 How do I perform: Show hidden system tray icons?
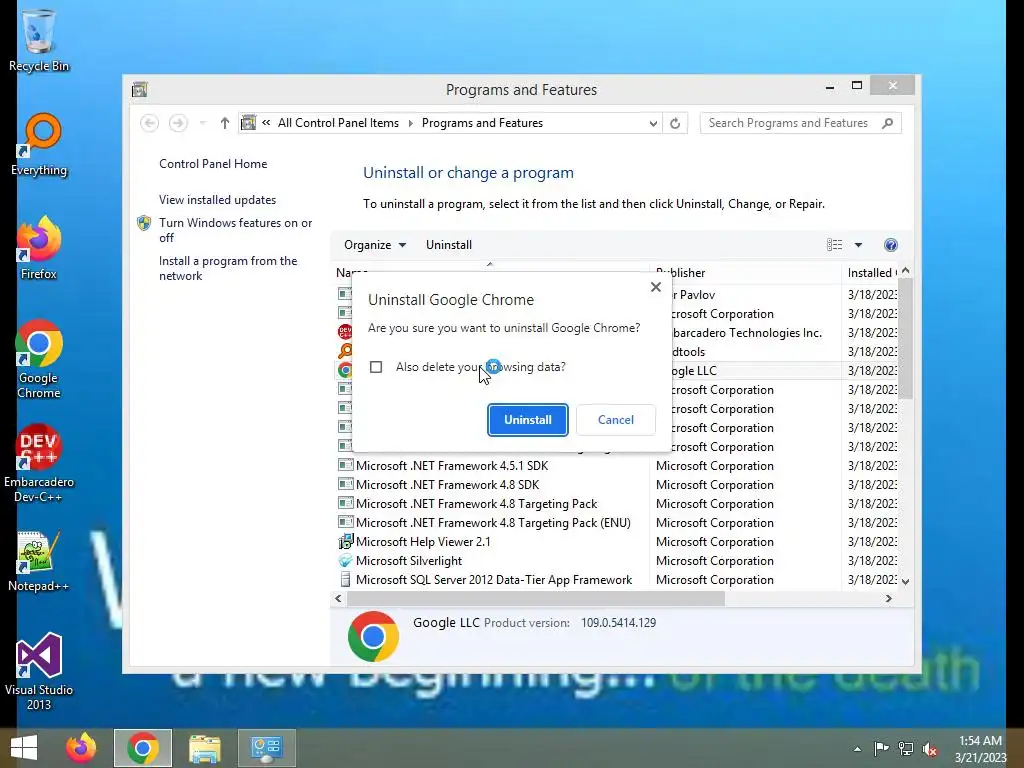pyautogui.click(x=857, y=749)
